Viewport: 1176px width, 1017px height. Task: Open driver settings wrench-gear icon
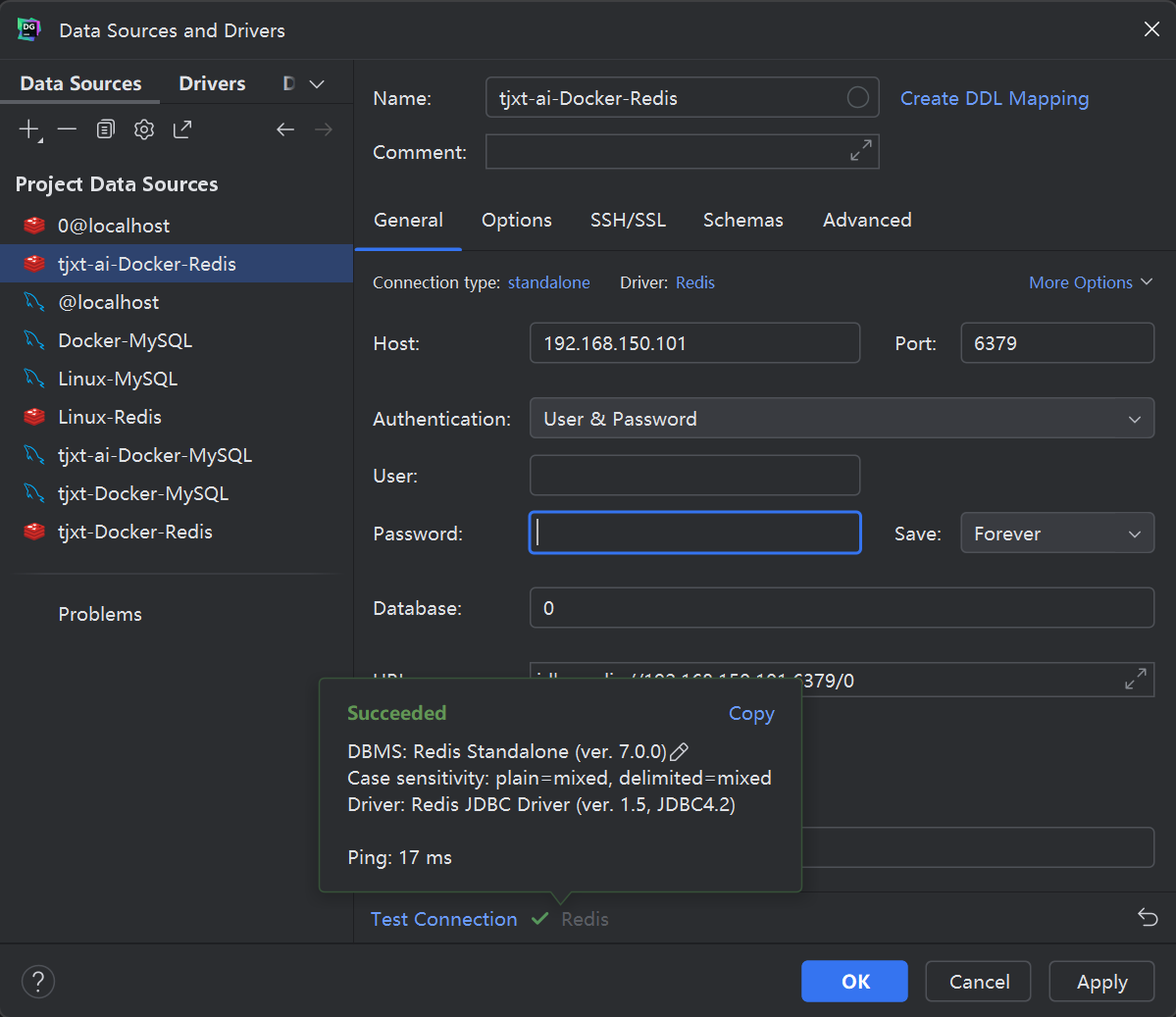click(144, 129)
